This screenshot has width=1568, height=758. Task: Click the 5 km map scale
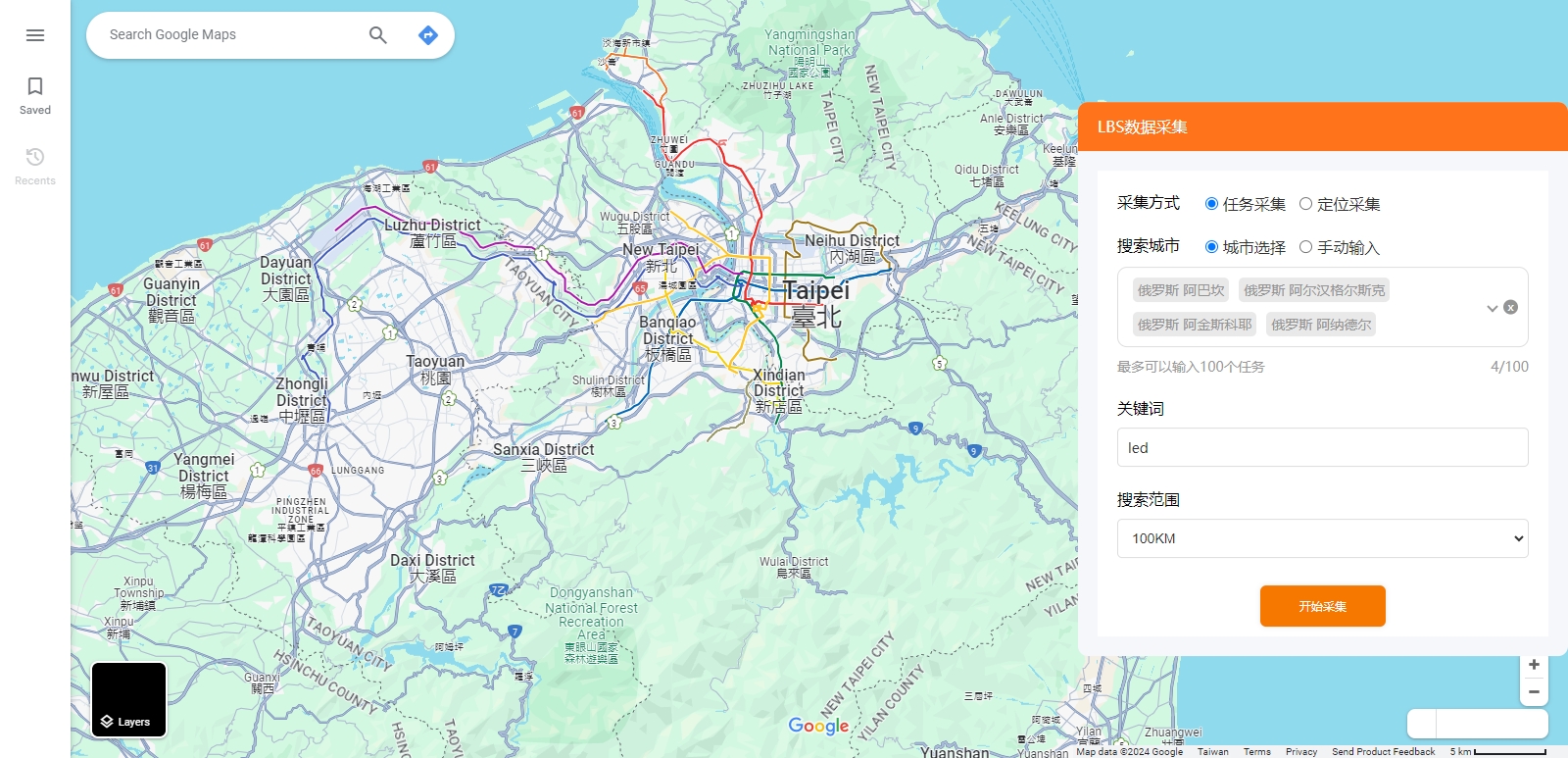click(x=1498, y=752)
